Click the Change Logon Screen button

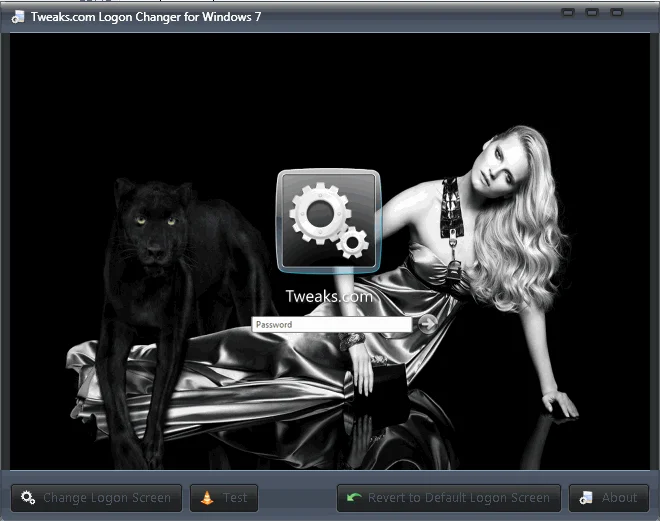[x=96, y=498]
